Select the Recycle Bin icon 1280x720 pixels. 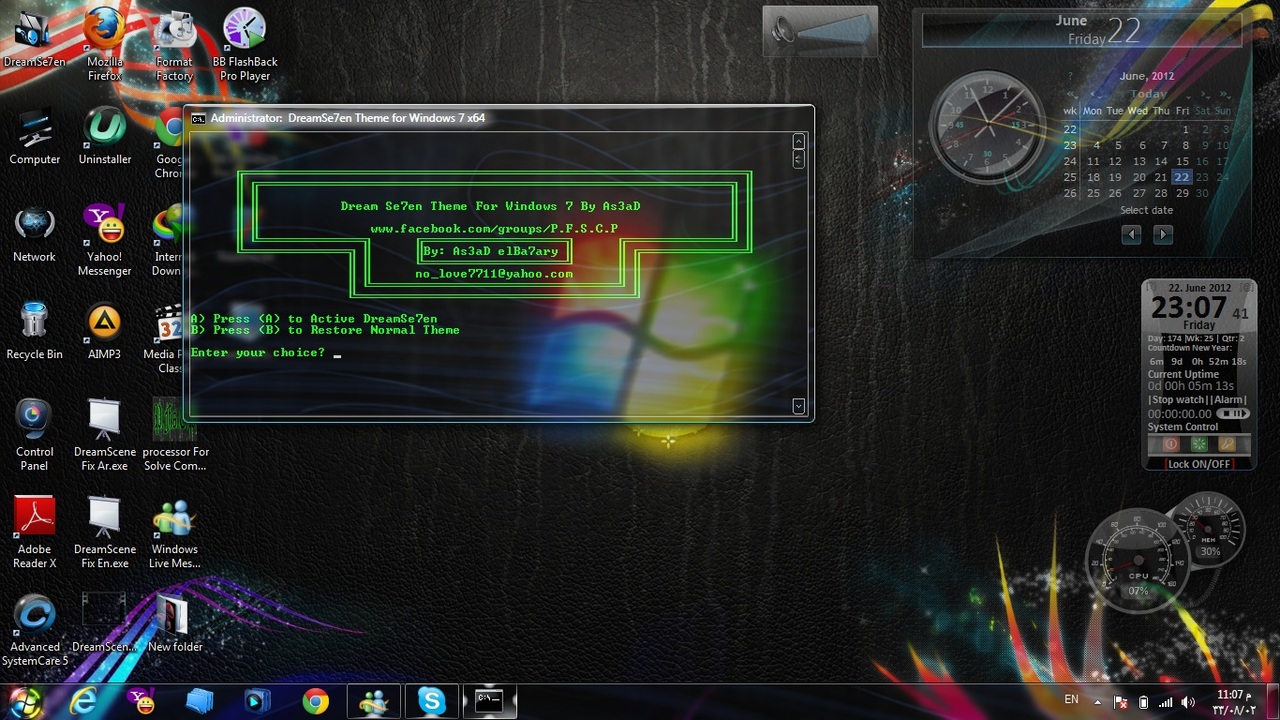34,332
